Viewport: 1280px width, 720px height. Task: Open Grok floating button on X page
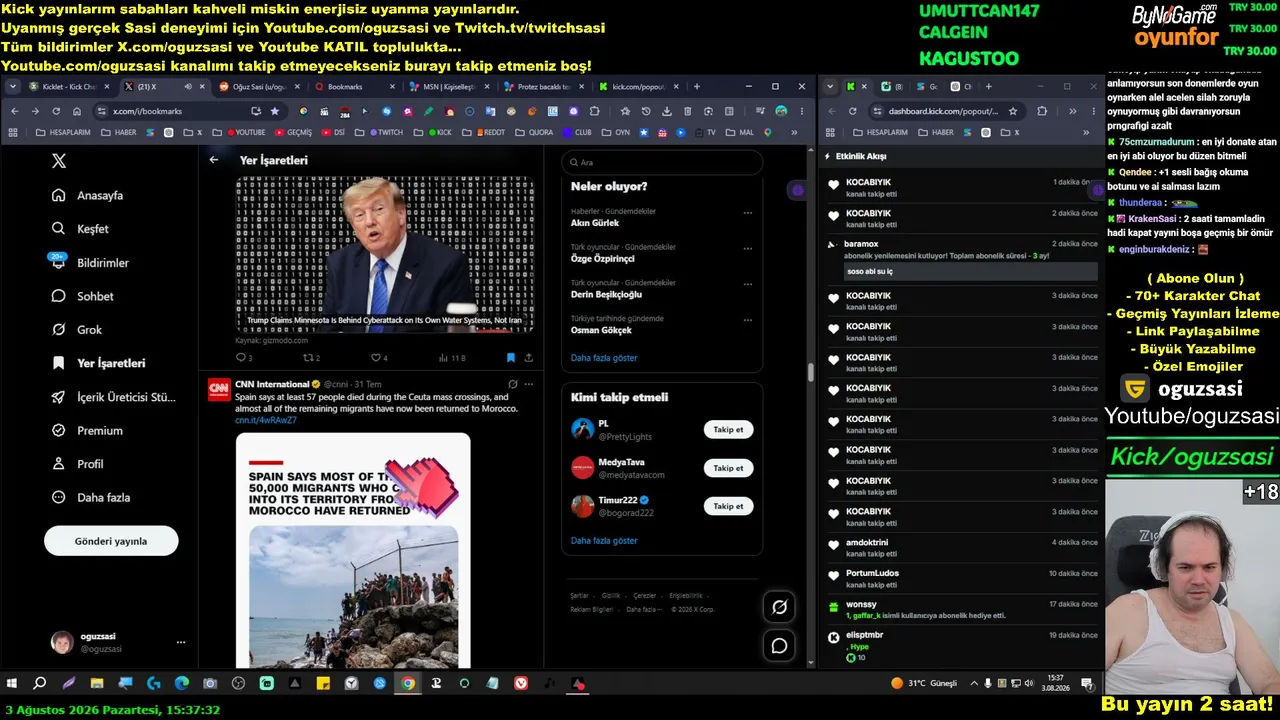(779, 606)
